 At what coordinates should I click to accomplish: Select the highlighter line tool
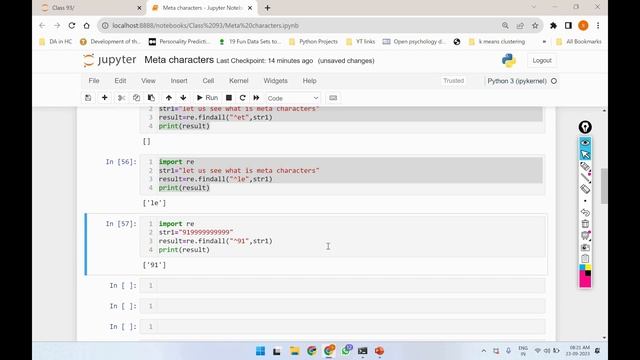point(585,178)
